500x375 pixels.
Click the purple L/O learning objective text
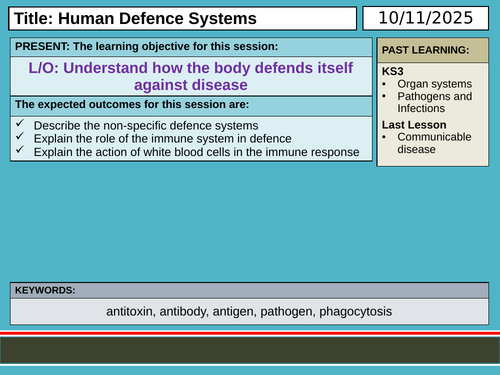click(191, 76)
